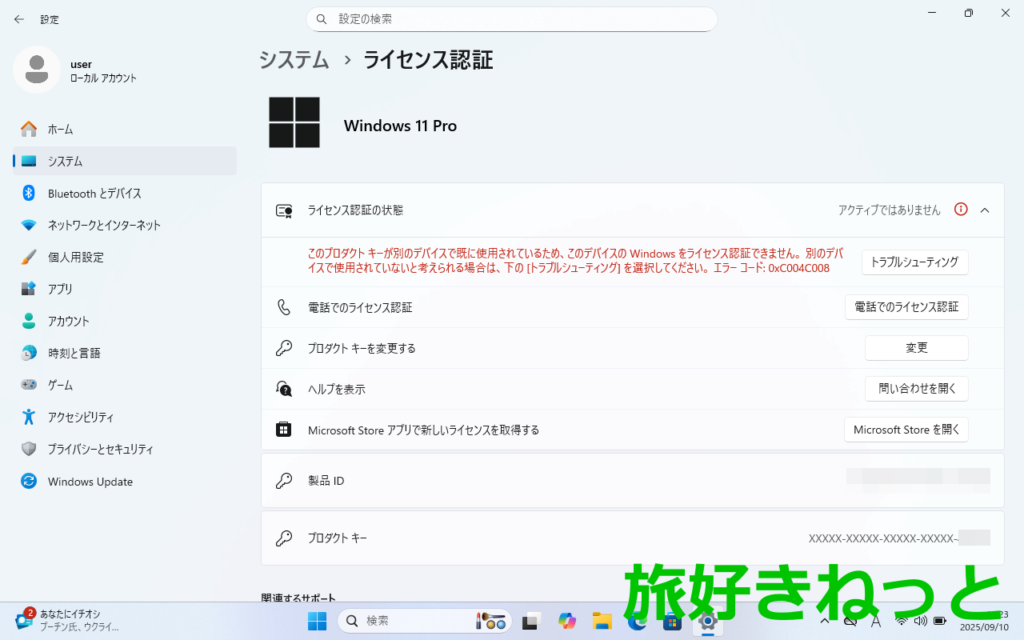1024x640 pixels.
Task: Select the プライバシーとセキュリティ shield icon
Action: (29, 449)
